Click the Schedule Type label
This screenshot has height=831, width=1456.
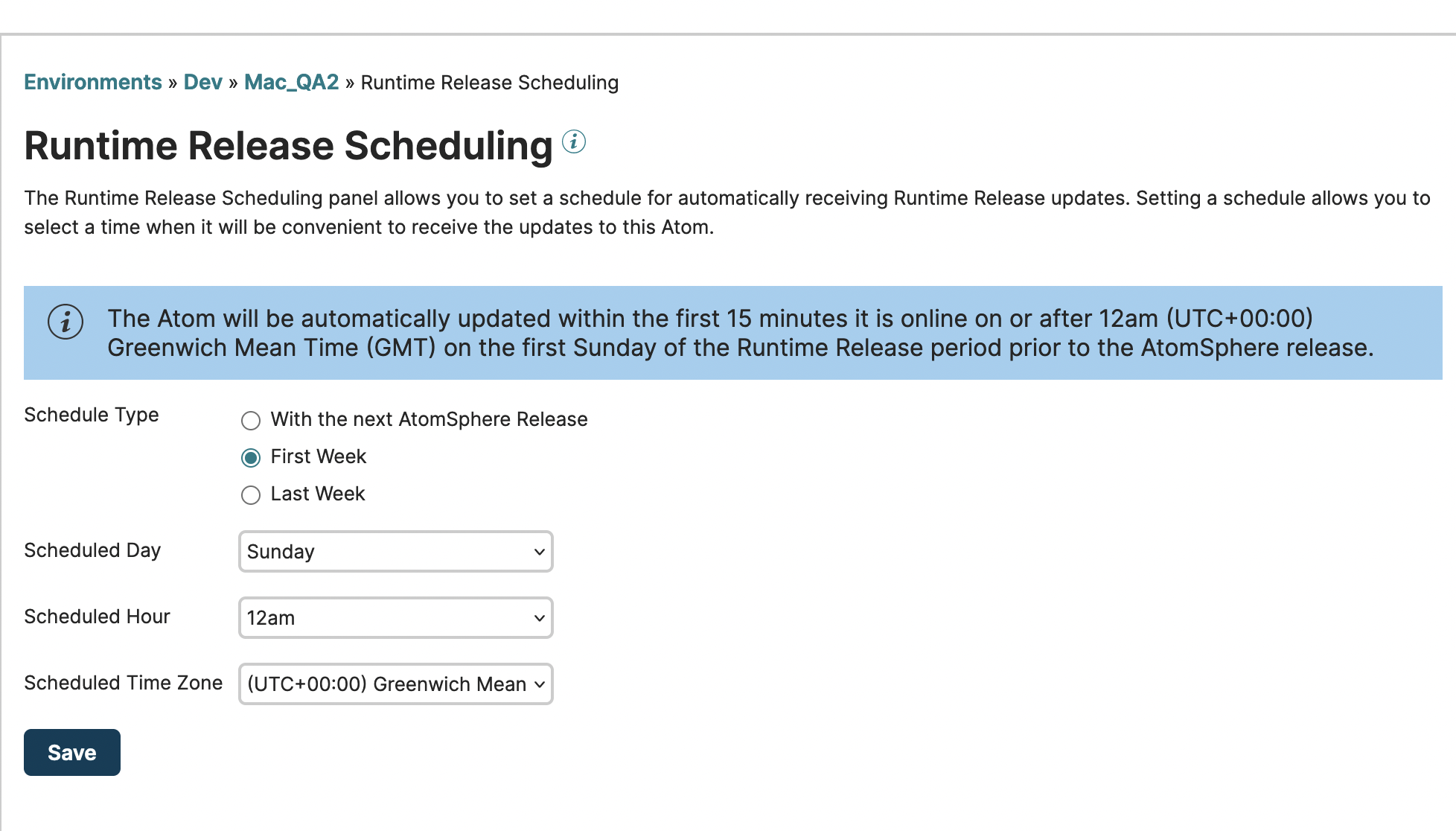91,415
